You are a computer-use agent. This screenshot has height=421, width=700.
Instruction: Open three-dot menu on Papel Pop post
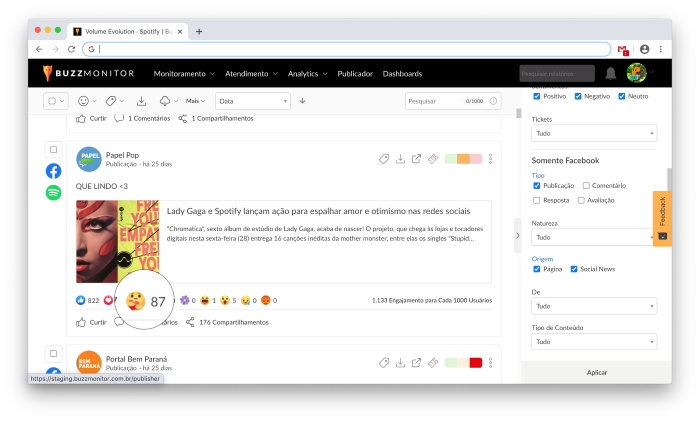coord(491,159)
